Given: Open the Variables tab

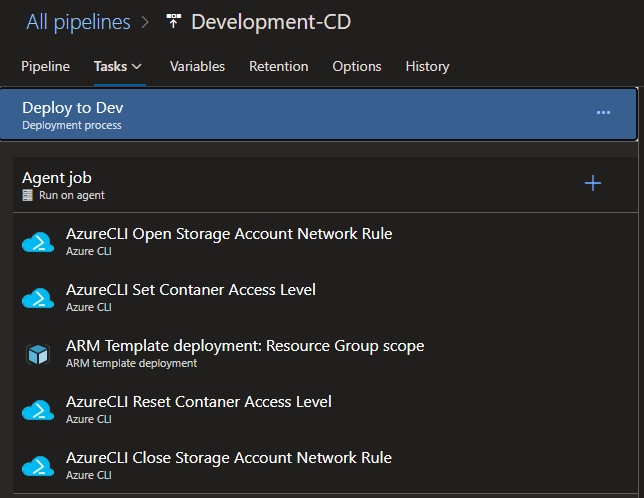Looking at the screenshot, I should [198, 67].
